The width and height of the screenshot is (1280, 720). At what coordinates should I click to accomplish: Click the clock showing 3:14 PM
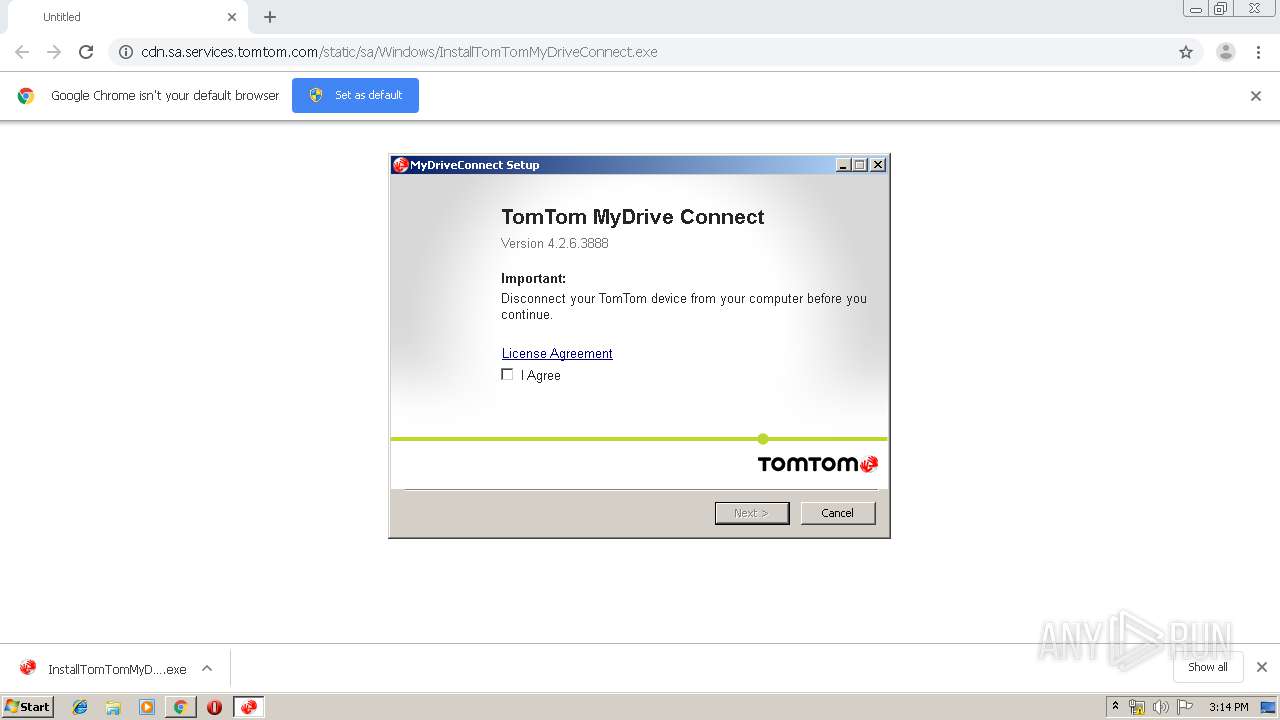tap(1228, 707)
